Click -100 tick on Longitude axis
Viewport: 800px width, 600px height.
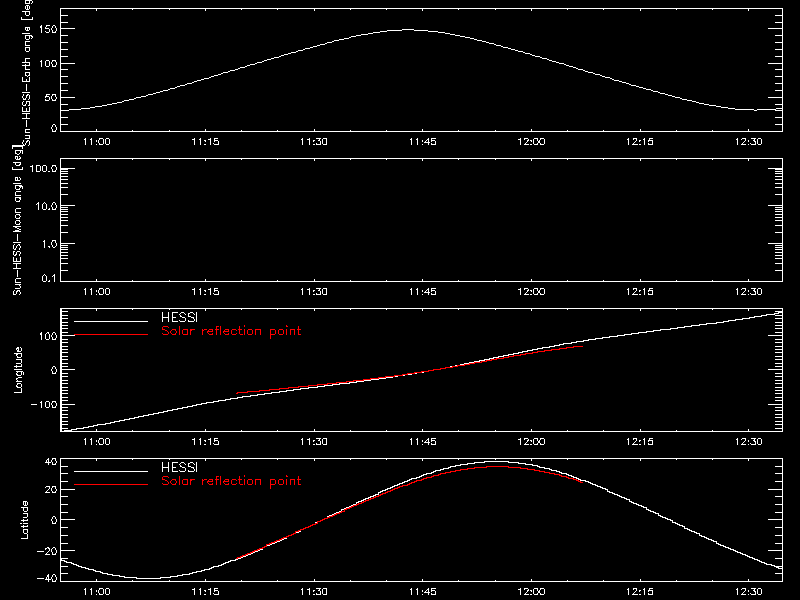coord(44,404)
